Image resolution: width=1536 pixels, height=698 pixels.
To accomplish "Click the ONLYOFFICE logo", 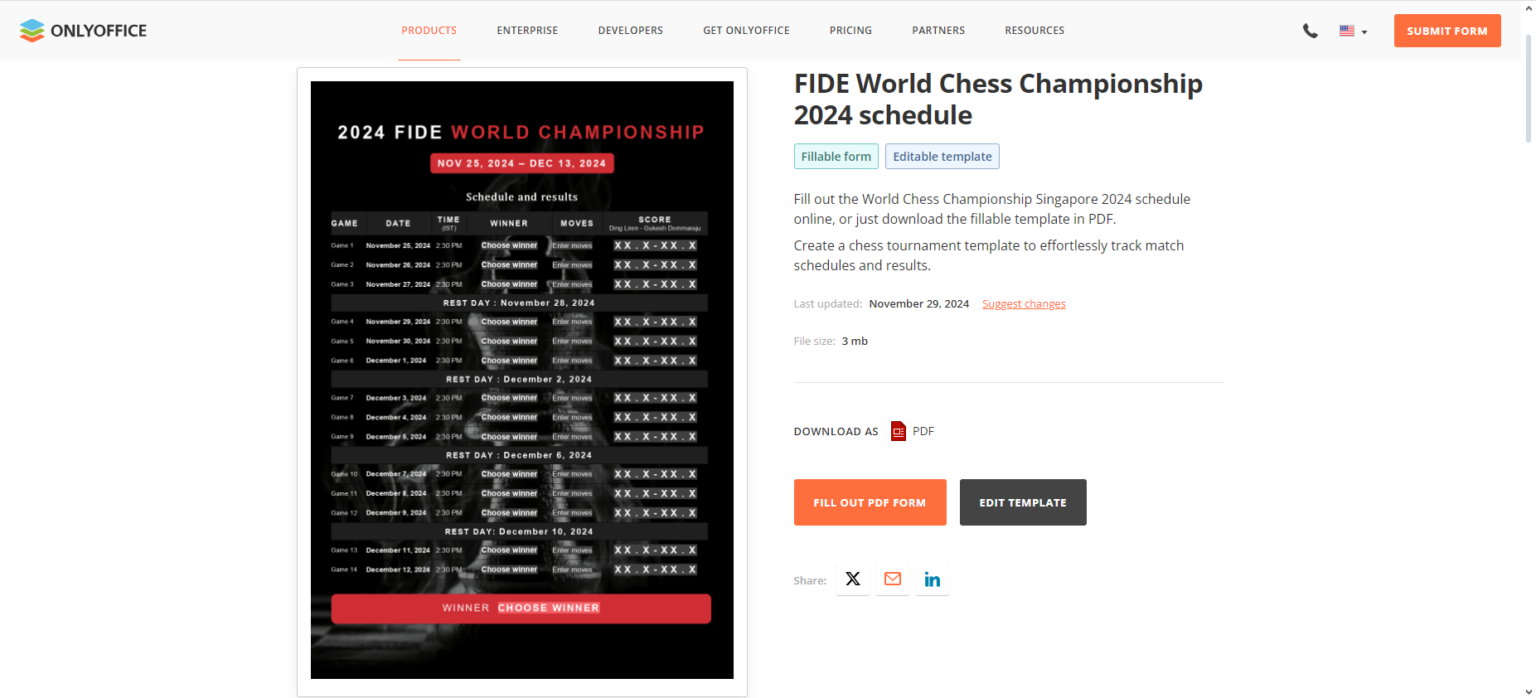I will coord(83,30).
